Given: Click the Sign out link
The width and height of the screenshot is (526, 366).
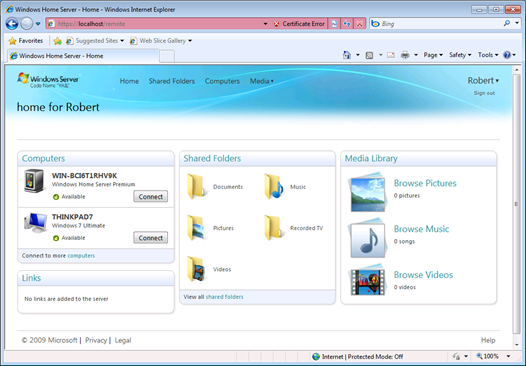Looking at the screenshot, I should click(x=484, y=93).
